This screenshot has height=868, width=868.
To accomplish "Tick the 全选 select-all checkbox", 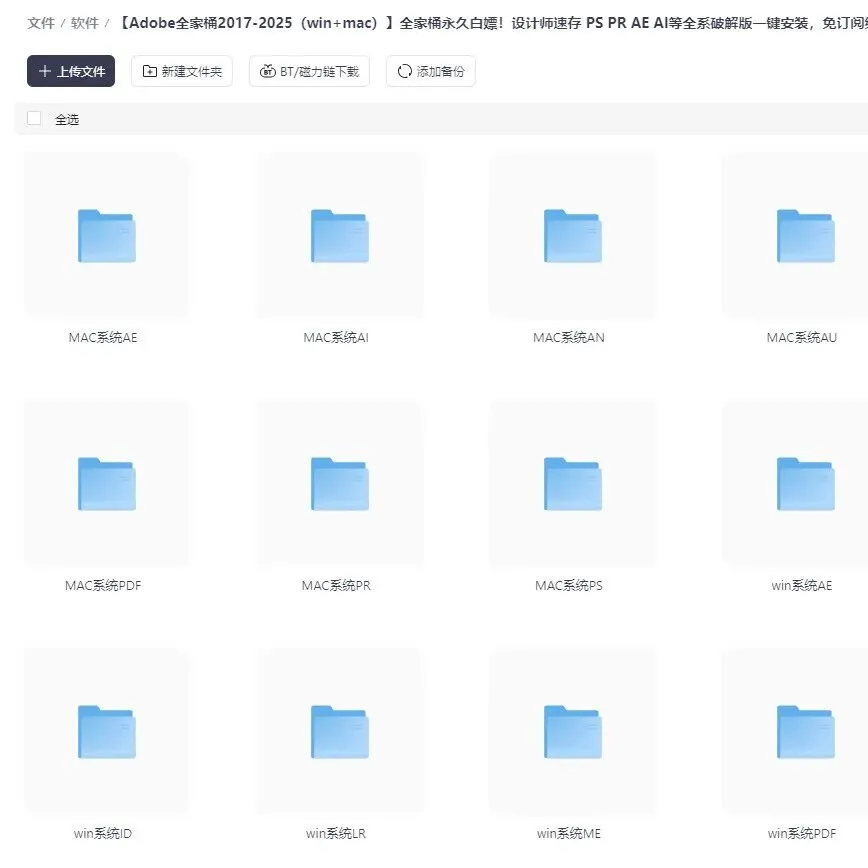I will 34,118.
